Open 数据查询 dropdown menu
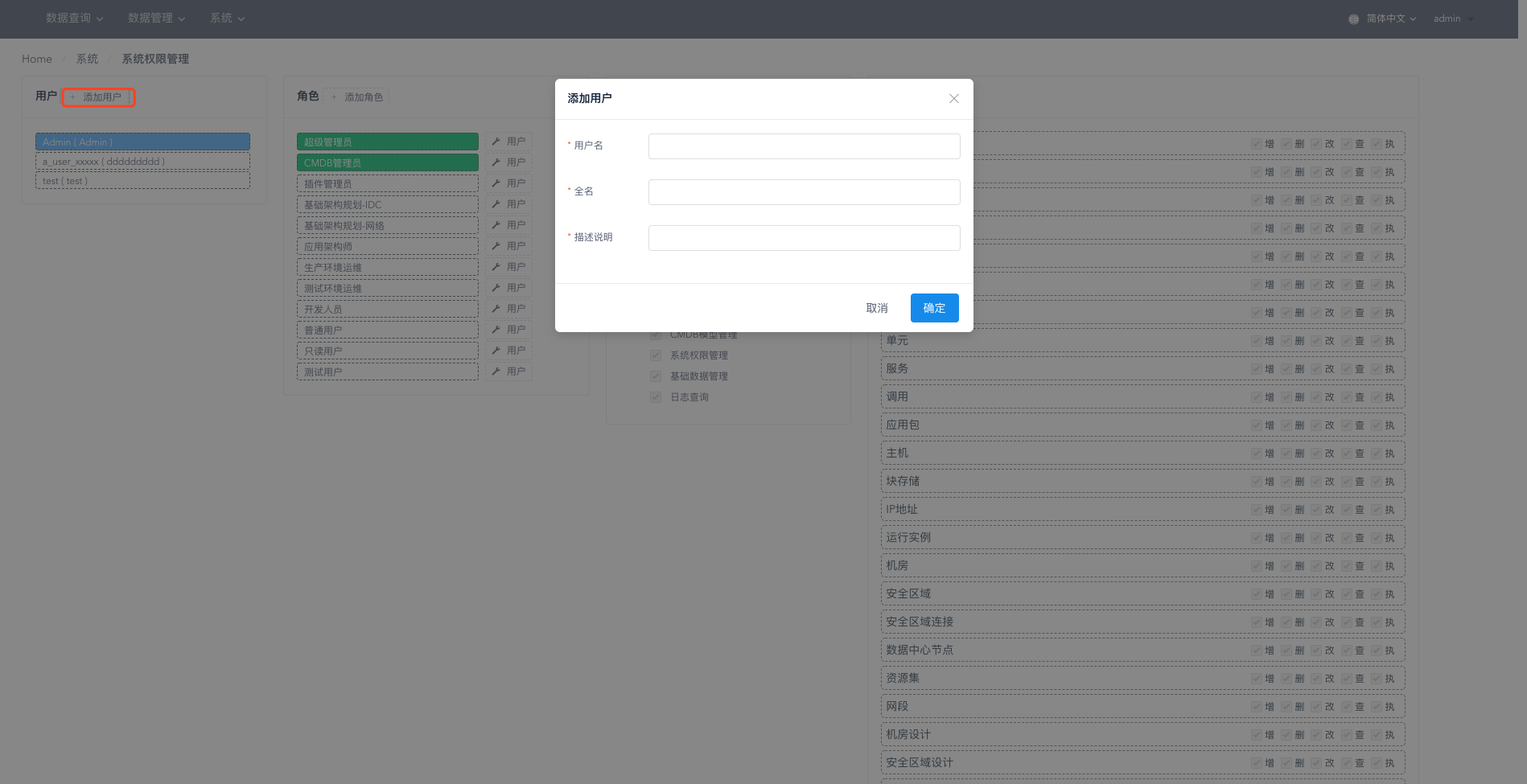The height and width of the screenshot is (784, 1527). point(74,18)
